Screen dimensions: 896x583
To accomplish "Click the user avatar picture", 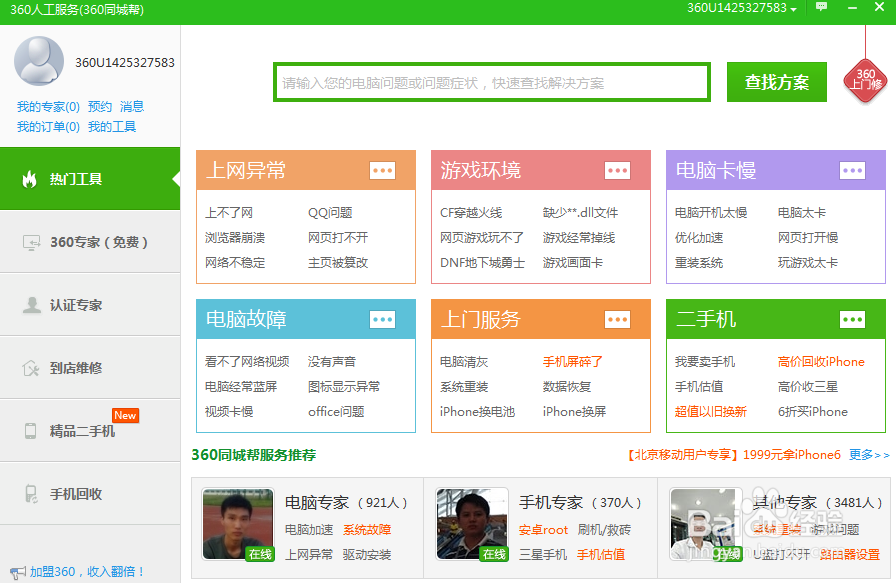I will [x=39, y=61].
